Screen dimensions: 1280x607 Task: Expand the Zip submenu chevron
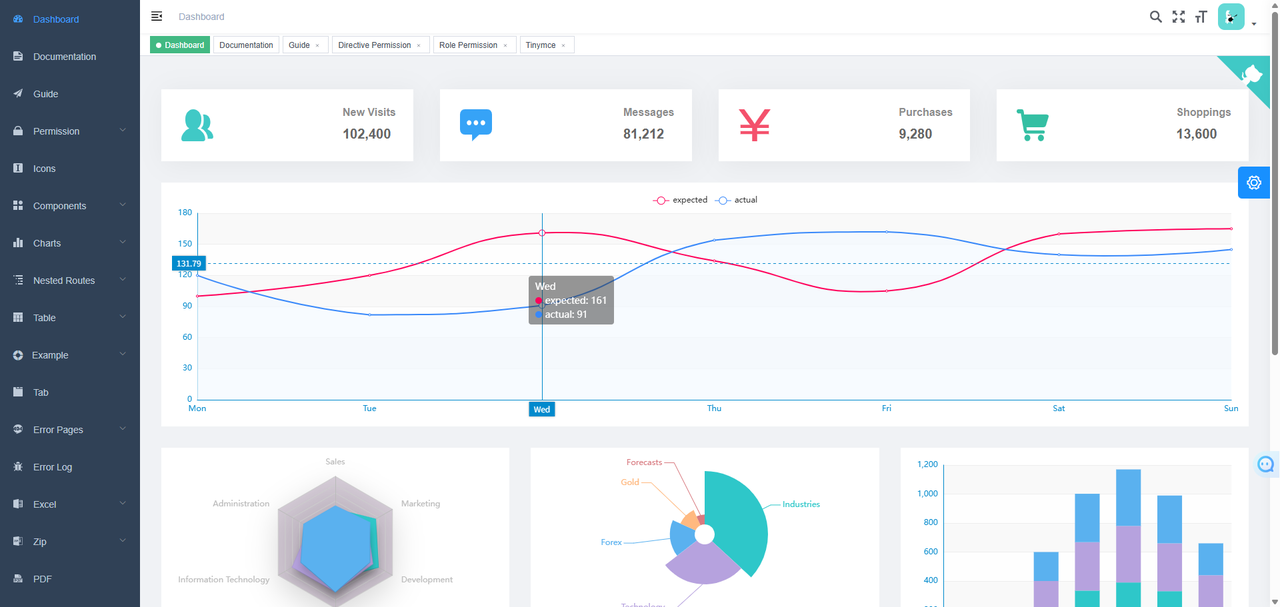click(x=122, y=541)
